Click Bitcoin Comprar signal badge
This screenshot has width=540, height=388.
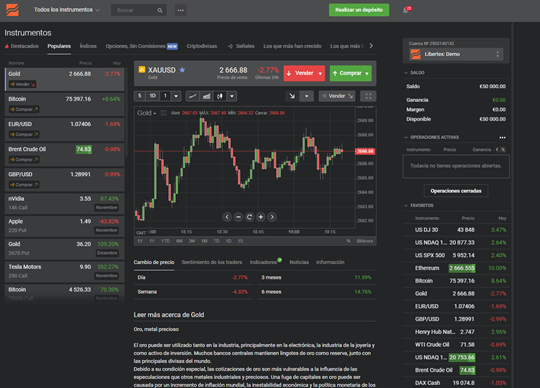coord(24,109)
